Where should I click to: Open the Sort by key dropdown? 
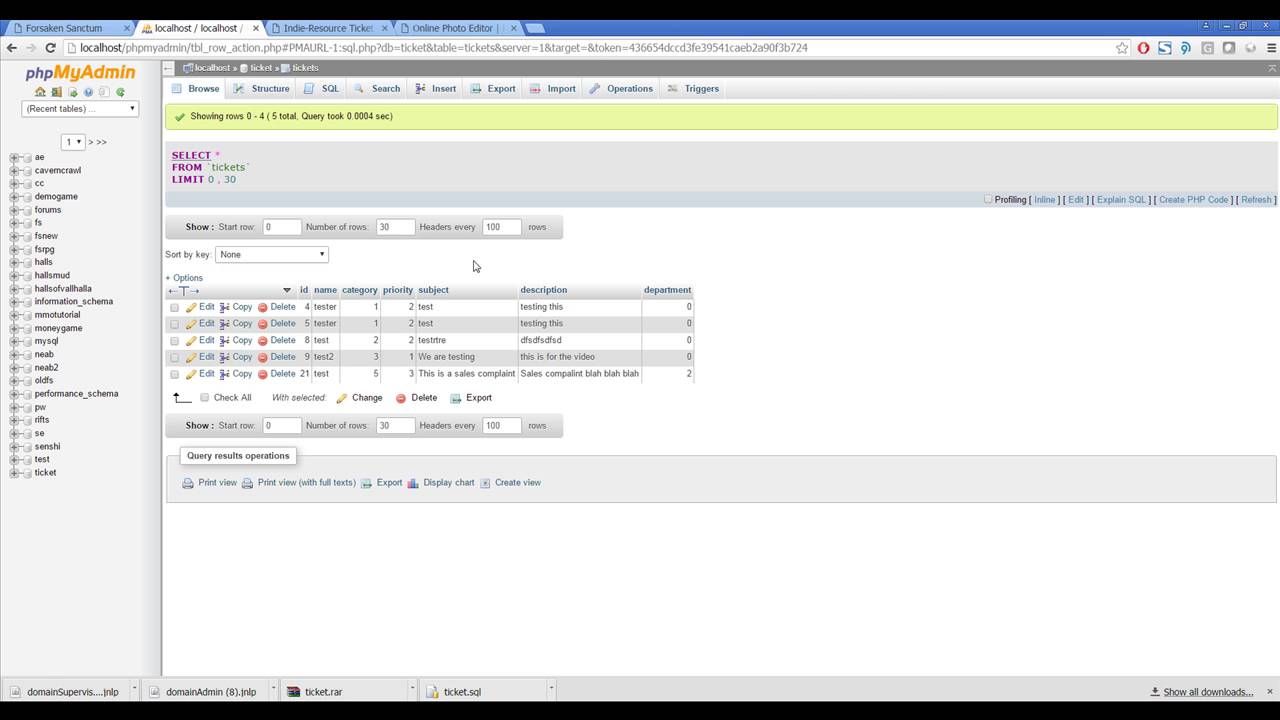pyautogui.click(x=272, y=254)
